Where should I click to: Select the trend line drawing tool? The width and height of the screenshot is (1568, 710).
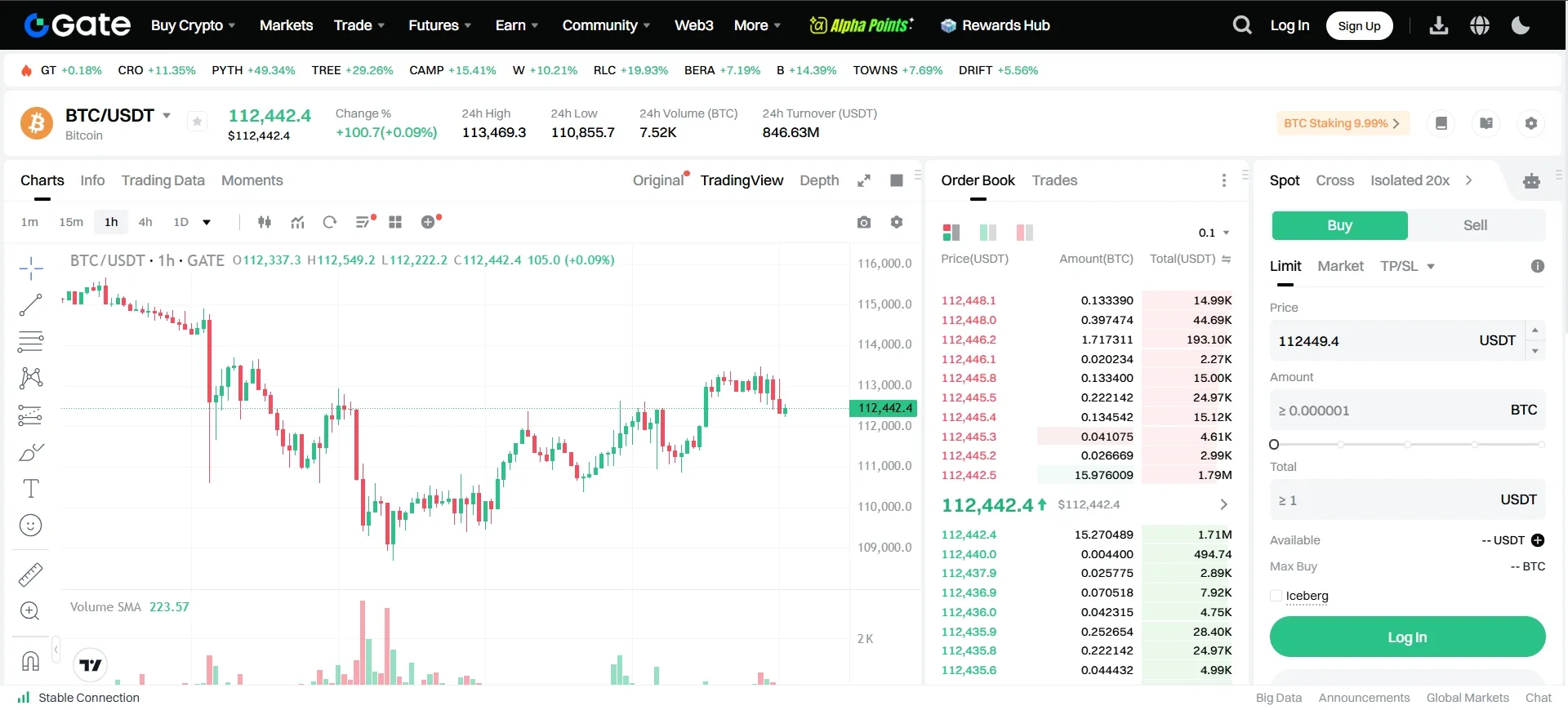point(30,305)
